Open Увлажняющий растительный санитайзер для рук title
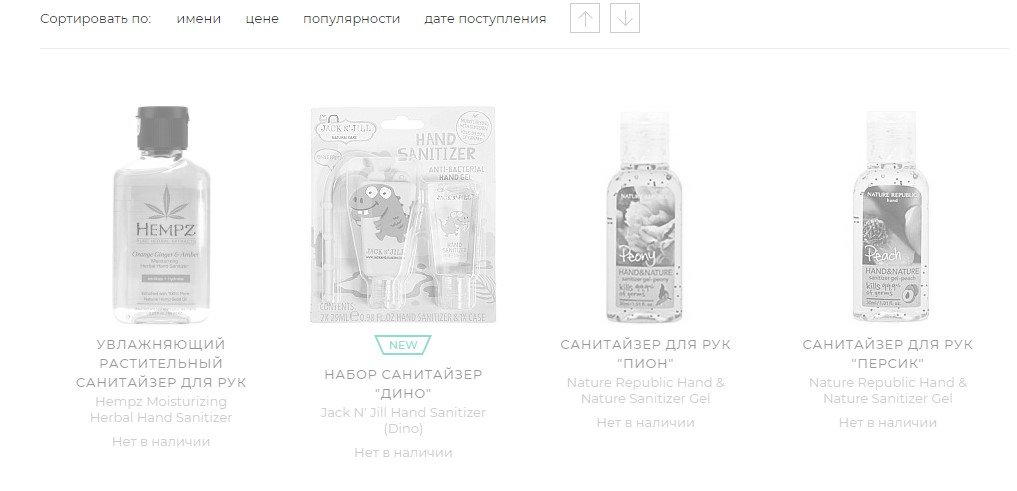This screenshot has height=491, width=1017. (161, 363)
